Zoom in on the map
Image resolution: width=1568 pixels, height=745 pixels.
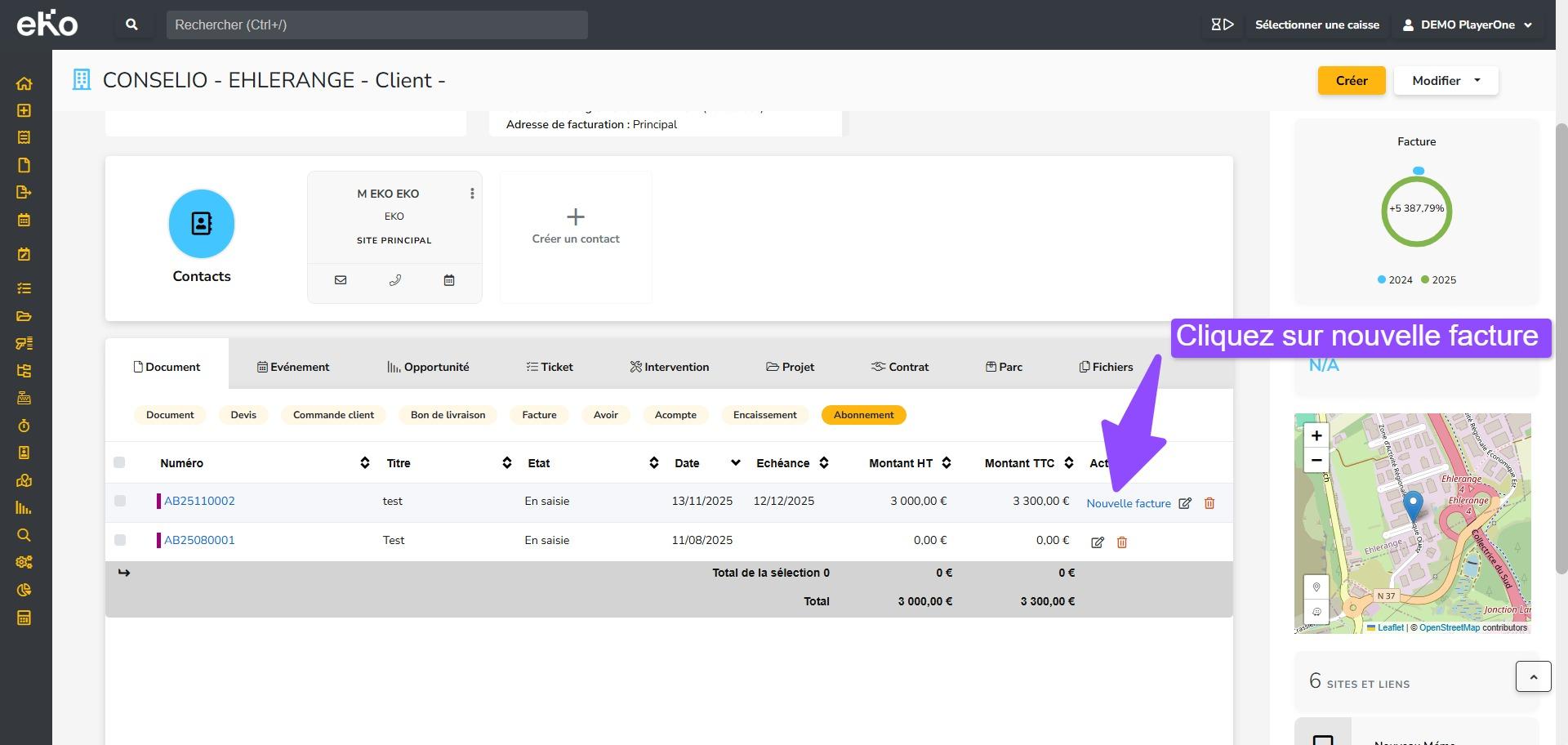click(1316, 435)
